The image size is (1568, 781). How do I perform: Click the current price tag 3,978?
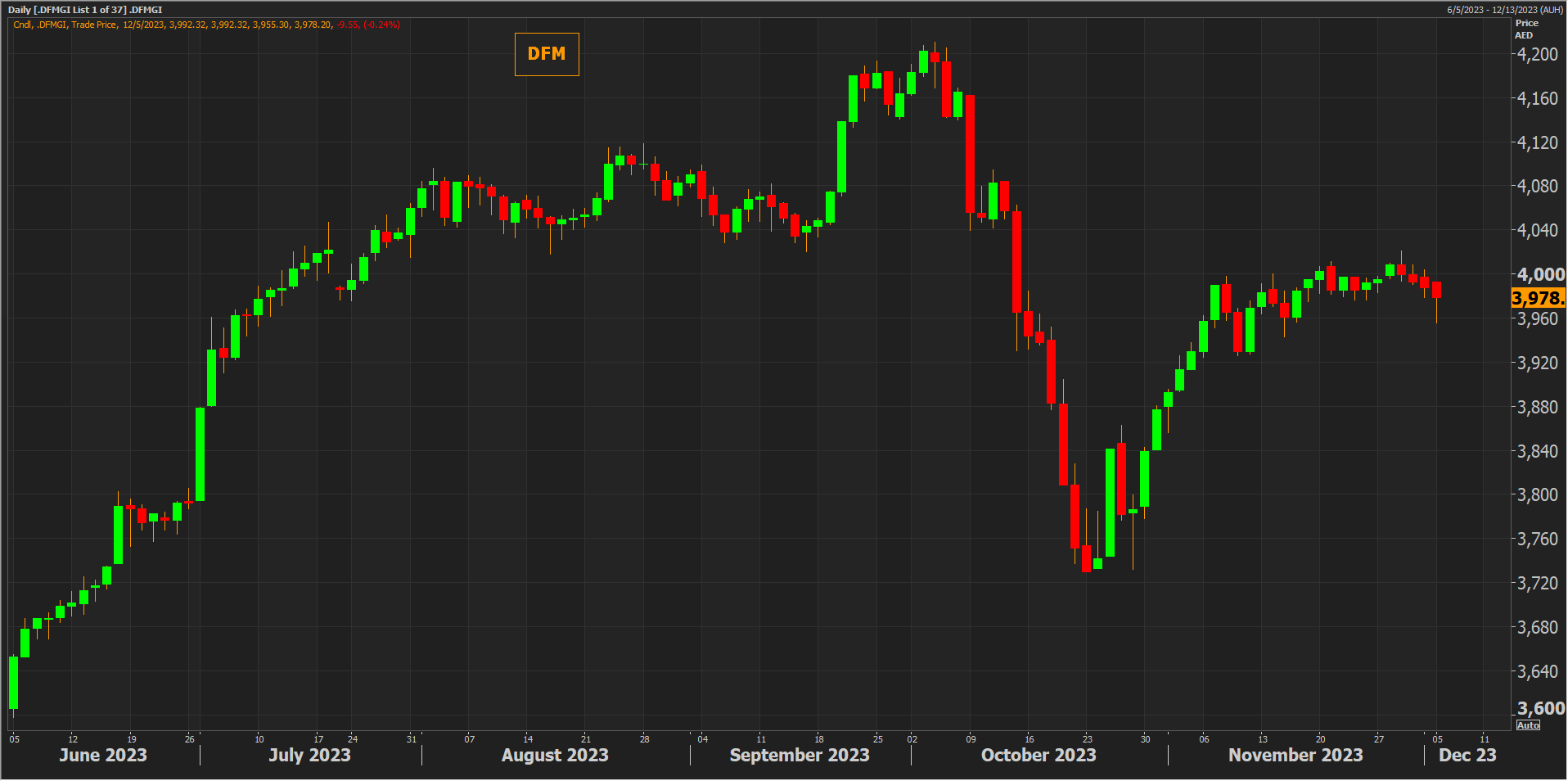[1537, 298]
